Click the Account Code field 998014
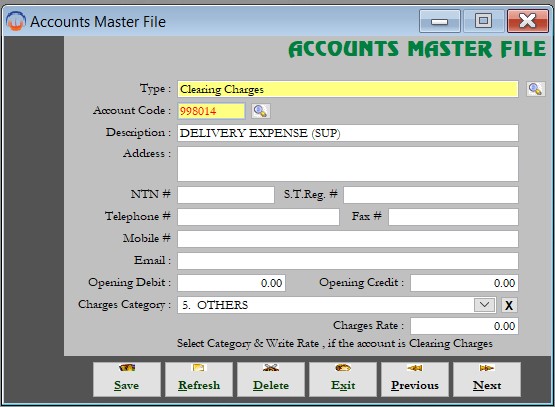The width and height of the screenshot is (555, 407). click(211, 111)
